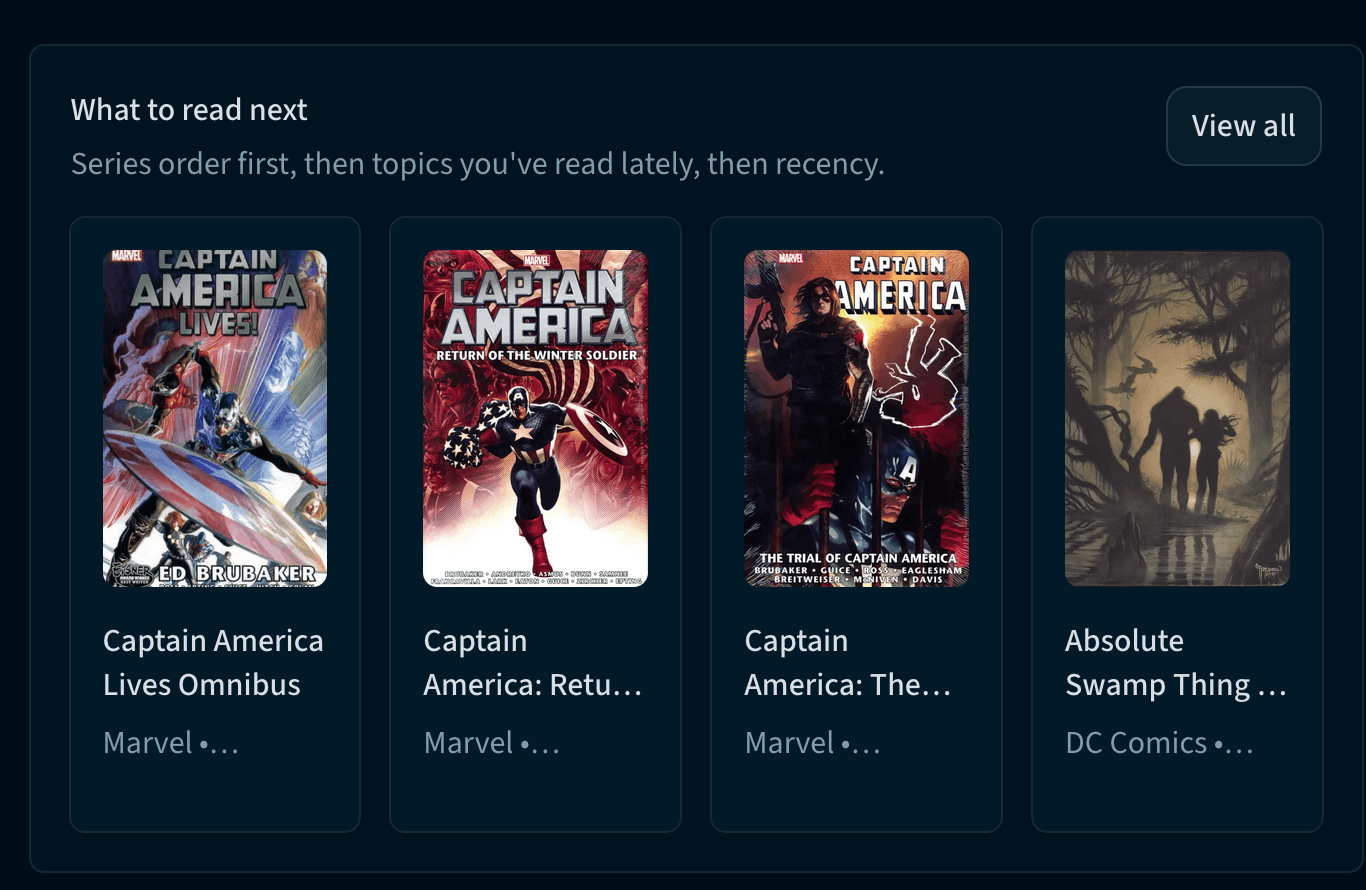Click the View all button

(x=1243, y=126)
